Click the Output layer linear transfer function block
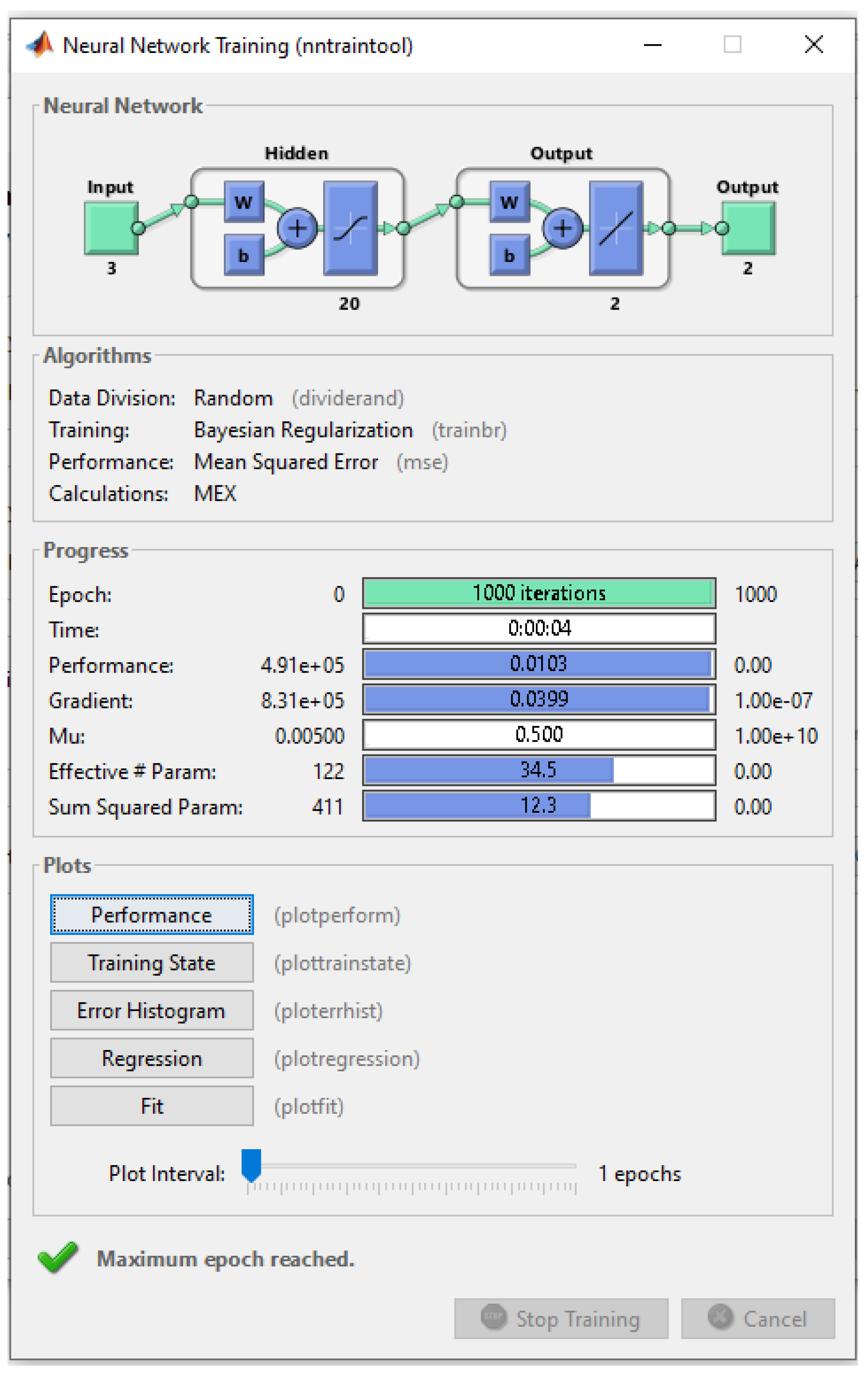868x1375 pixels. (x=616, y=228)
